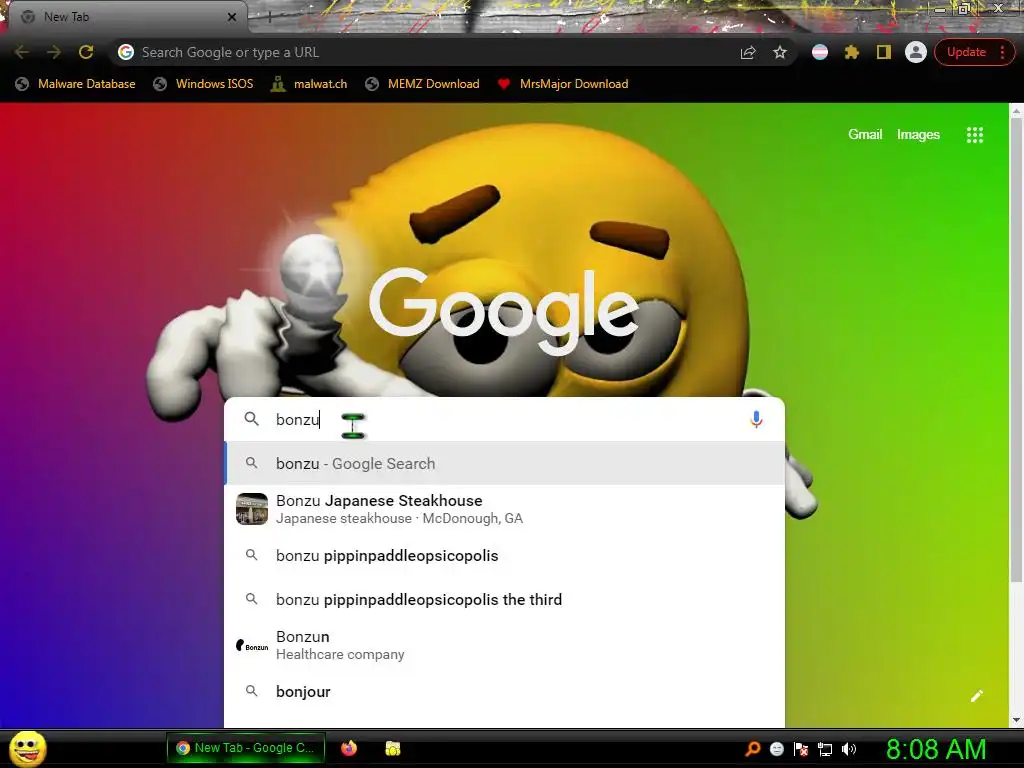This screenshot has width=1024, height=768.
Task: Click the New Tab - Google Chrome taskbar button
Action: 246,748
